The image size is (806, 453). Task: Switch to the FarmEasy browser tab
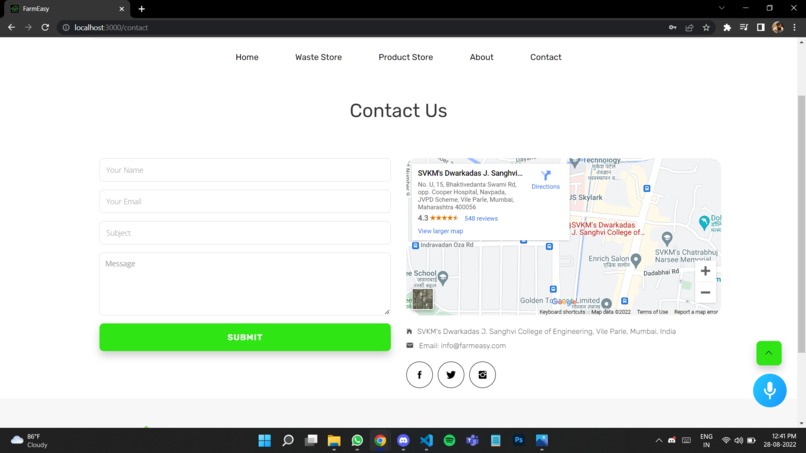coord(67,9)
